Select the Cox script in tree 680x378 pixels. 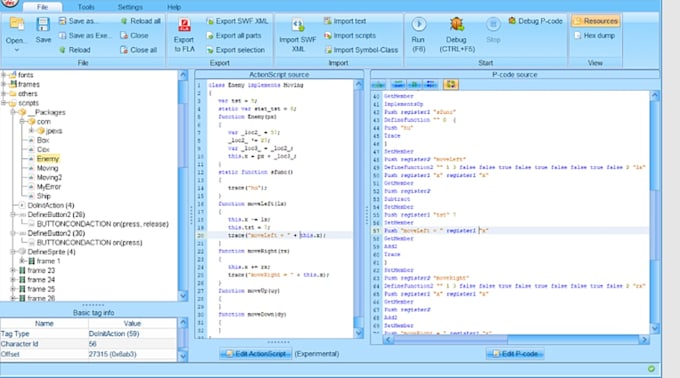[43, 150]
